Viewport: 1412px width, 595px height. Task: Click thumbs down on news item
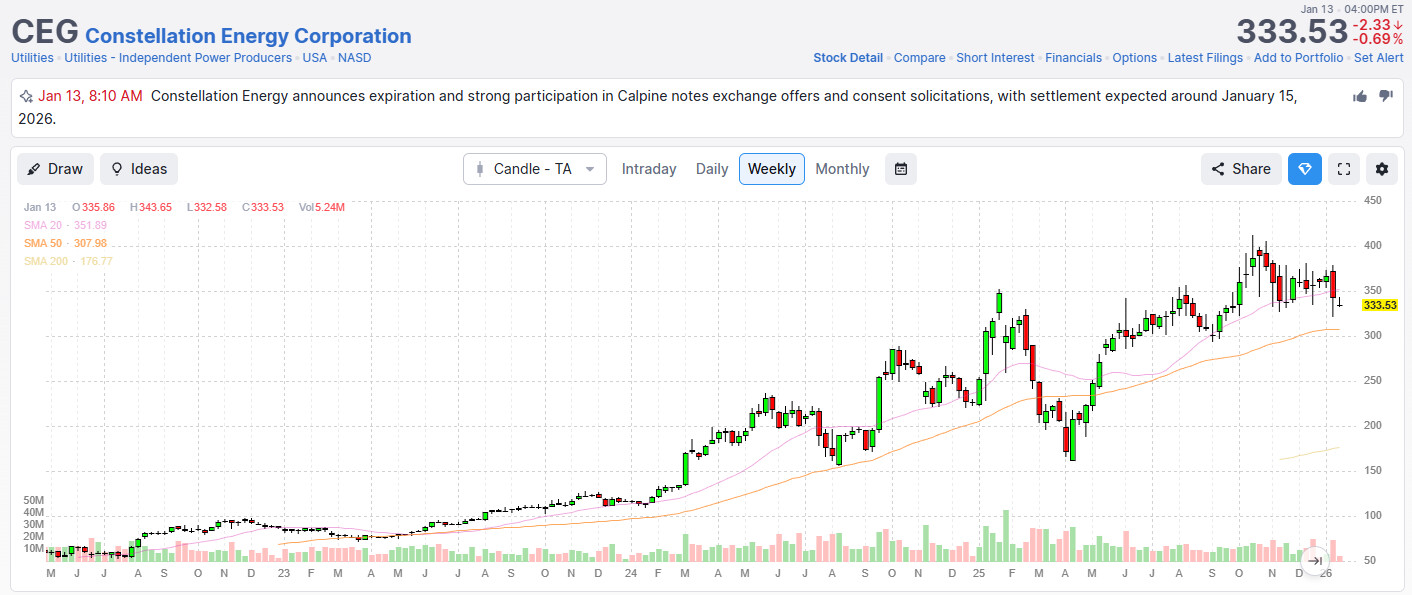(1386, 96)
